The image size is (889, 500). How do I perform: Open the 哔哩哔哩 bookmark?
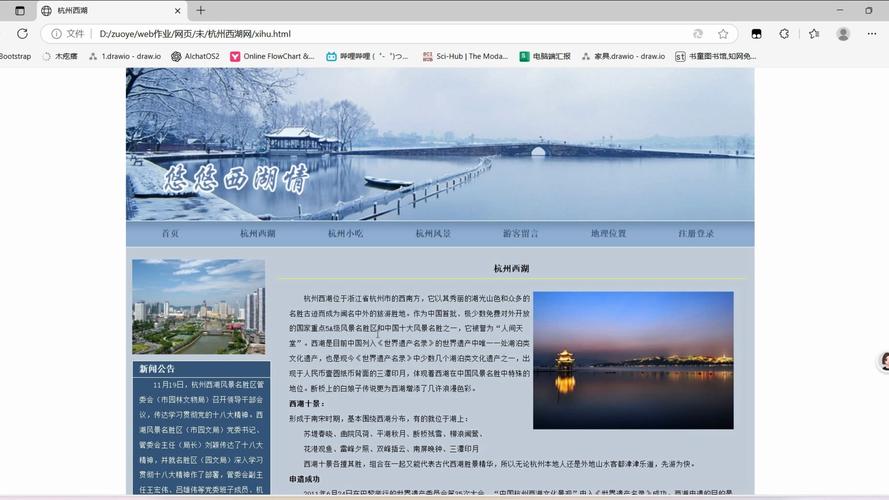[x=367, y=56]
